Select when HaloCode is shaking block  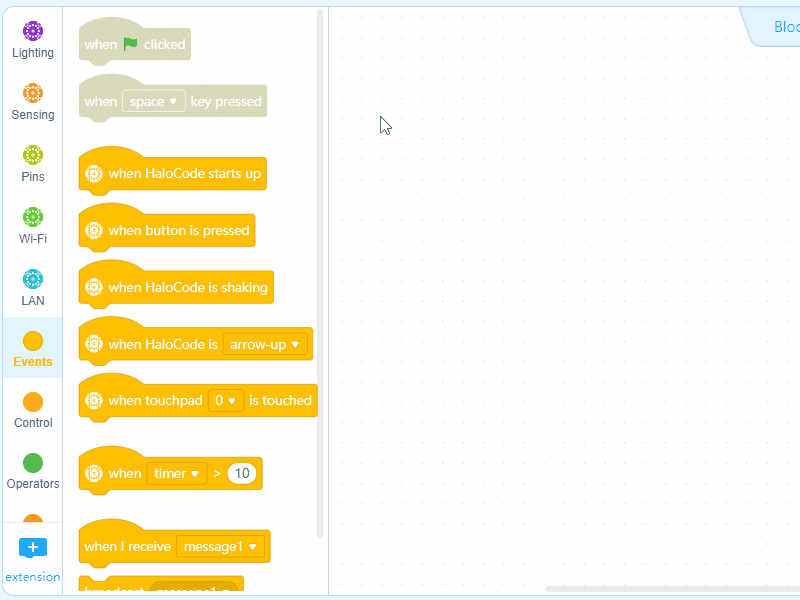coord(176,285)
